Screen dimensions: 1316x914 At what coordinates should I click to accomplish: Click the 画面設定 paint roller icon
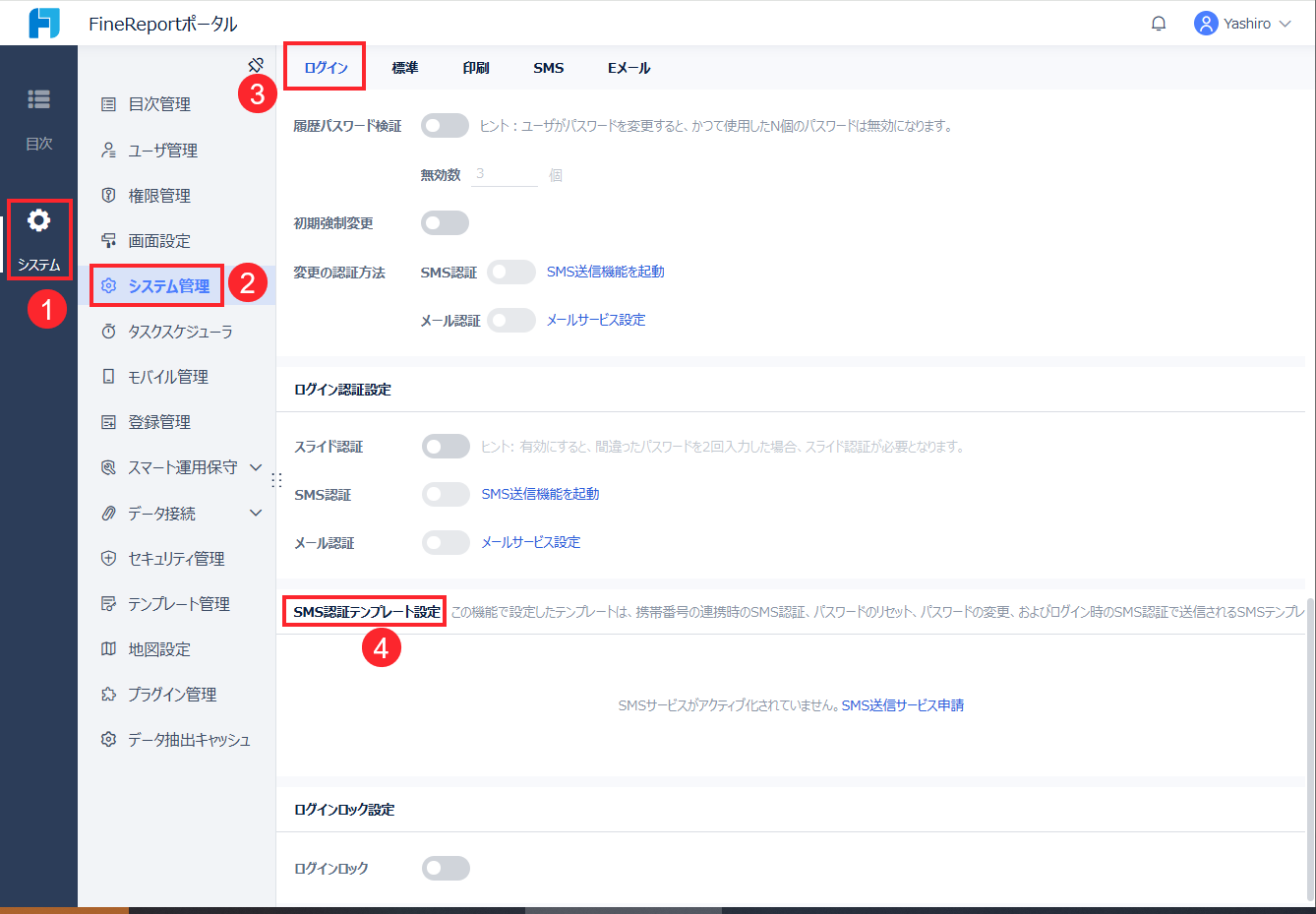pyautogui.click(x=109, y=240)
